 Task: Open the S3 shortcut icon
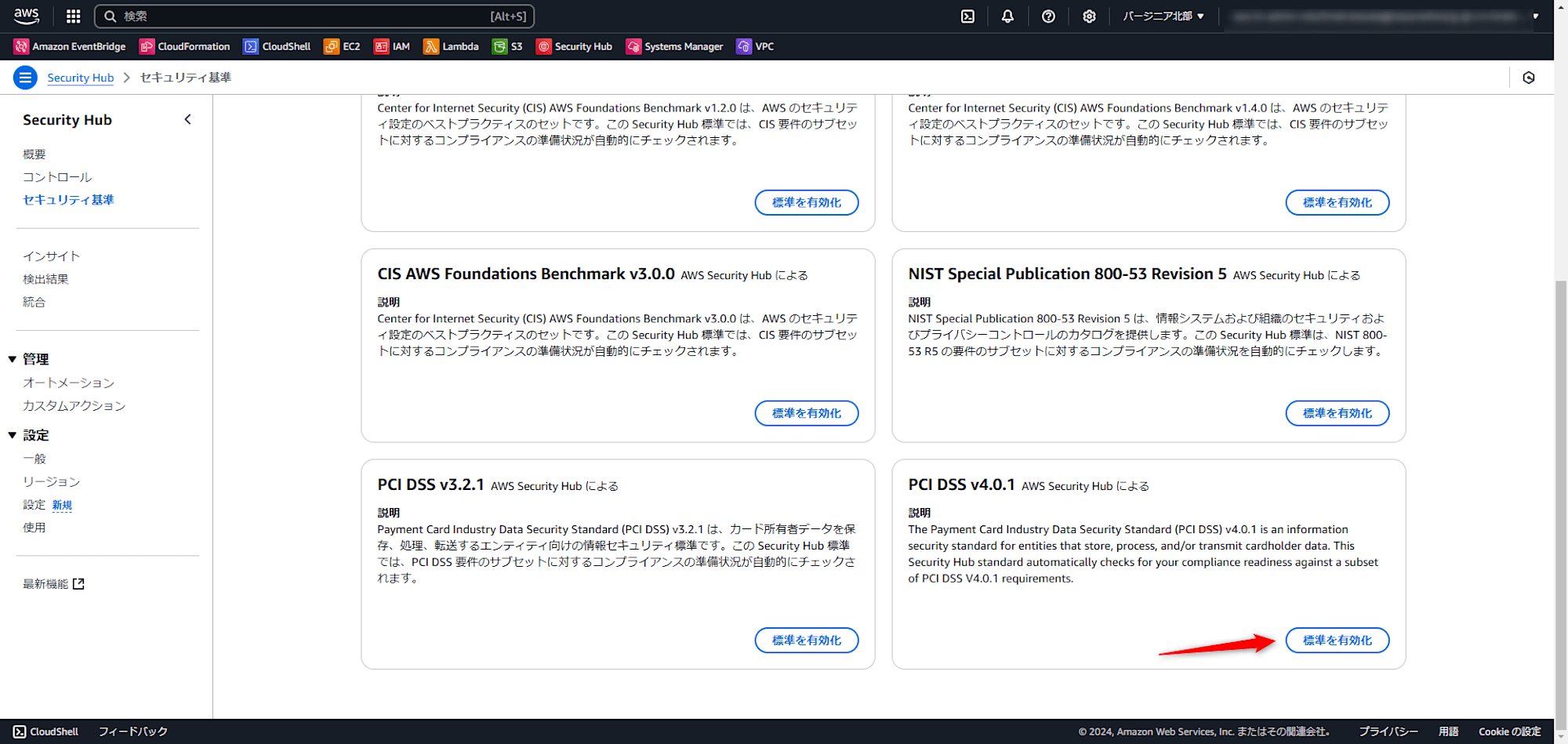[x=499, y=46]
